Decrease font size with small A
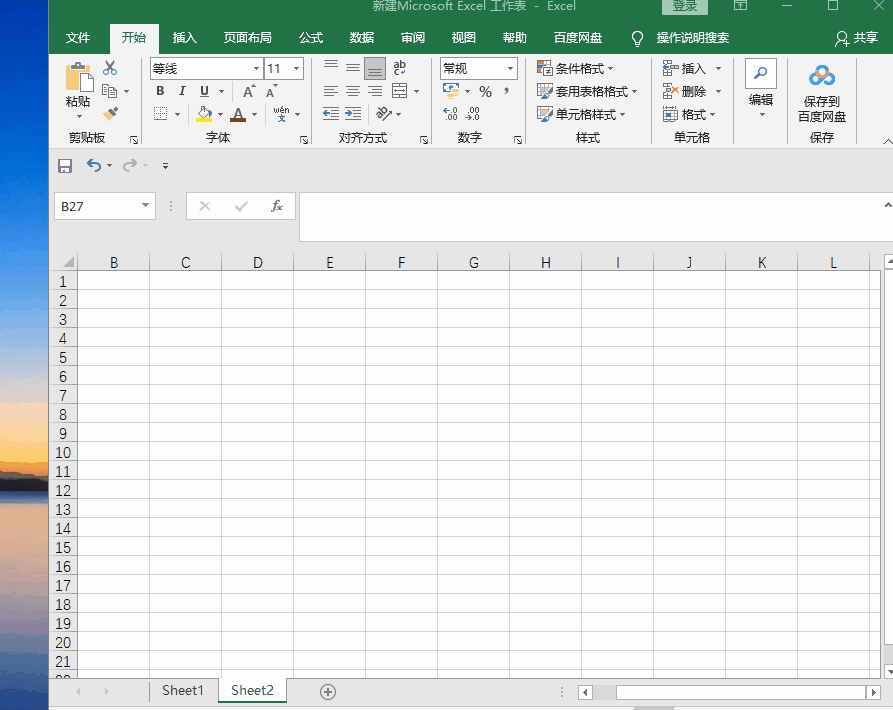893x710 pixels. tap(272, 91)
